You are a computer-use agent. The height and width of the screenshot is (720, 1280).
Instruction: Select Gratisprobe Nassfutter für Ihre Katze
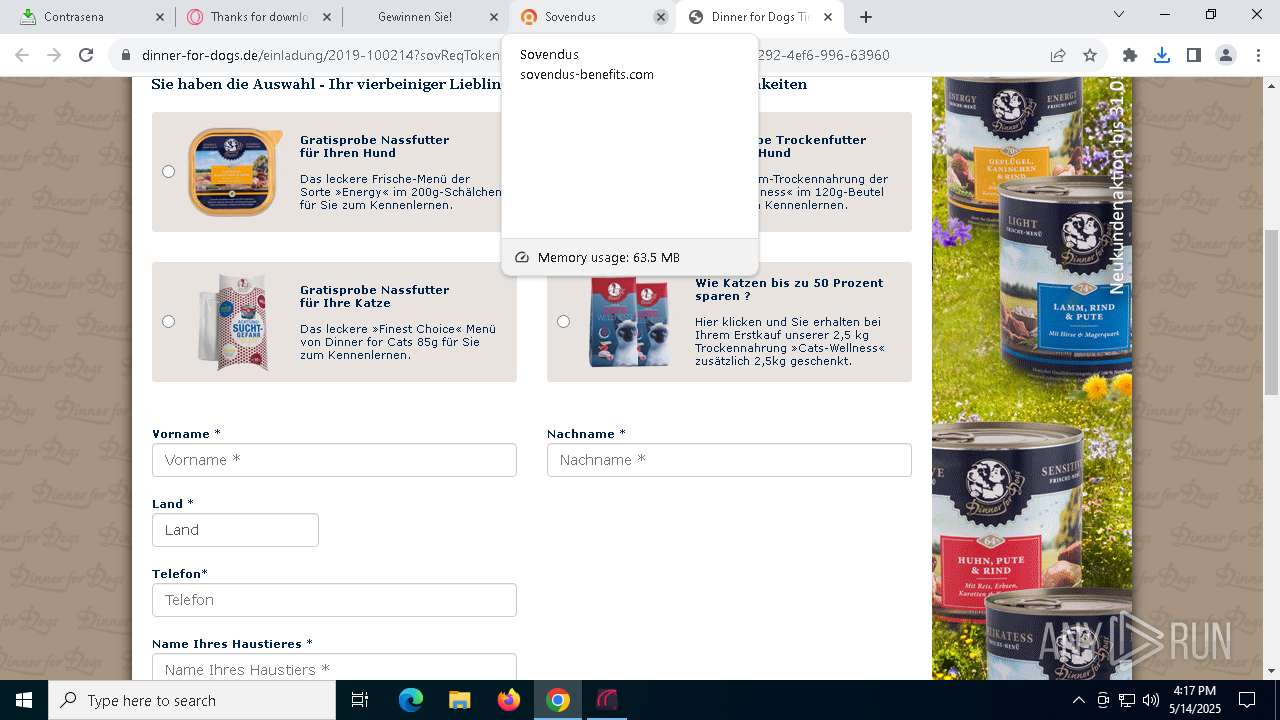pos(168,321)
